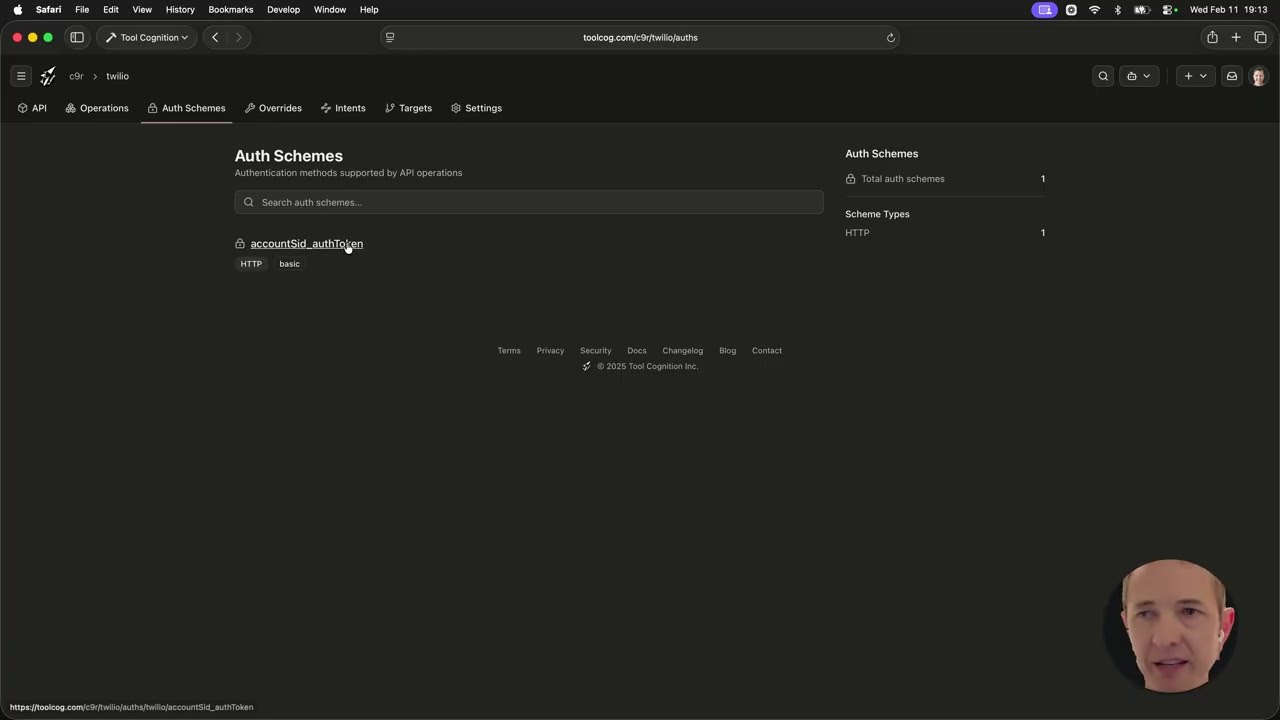Open the Docs footer link
The height and width of the screenshot is (720, 1280).
[637, 351]
